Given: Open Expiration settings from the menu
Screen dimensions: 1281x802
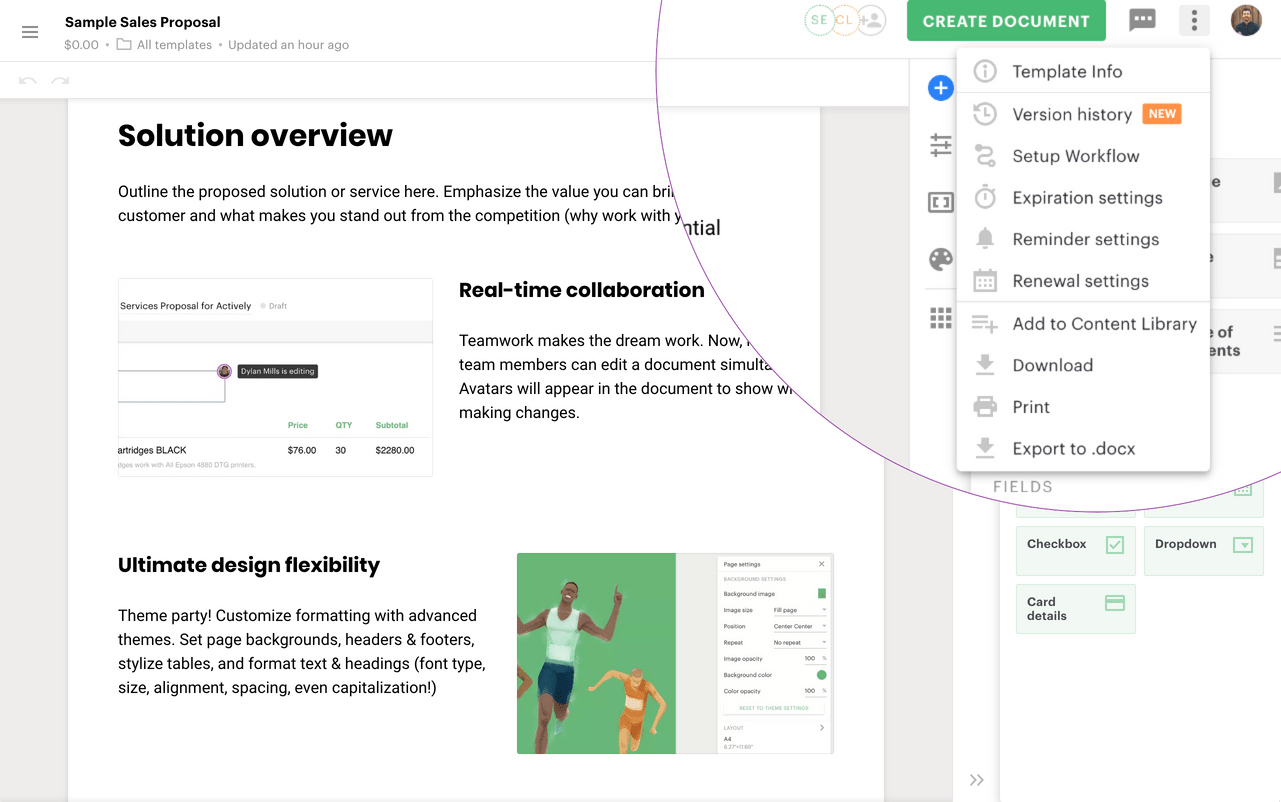Looking at the screenshot, I should pyautogui.click(x=1083, y=198).
